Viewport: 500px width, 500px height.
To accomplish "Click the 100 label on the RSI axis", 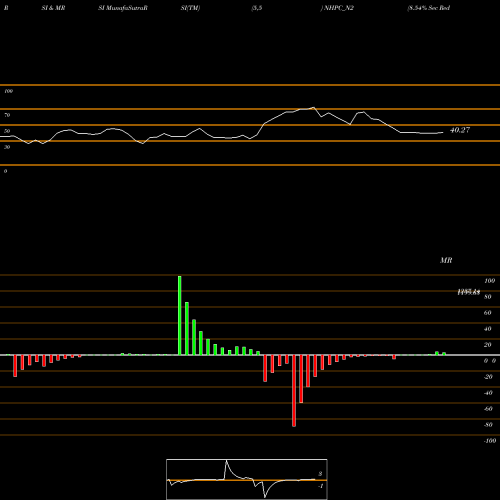I will (x=8, y=91).
